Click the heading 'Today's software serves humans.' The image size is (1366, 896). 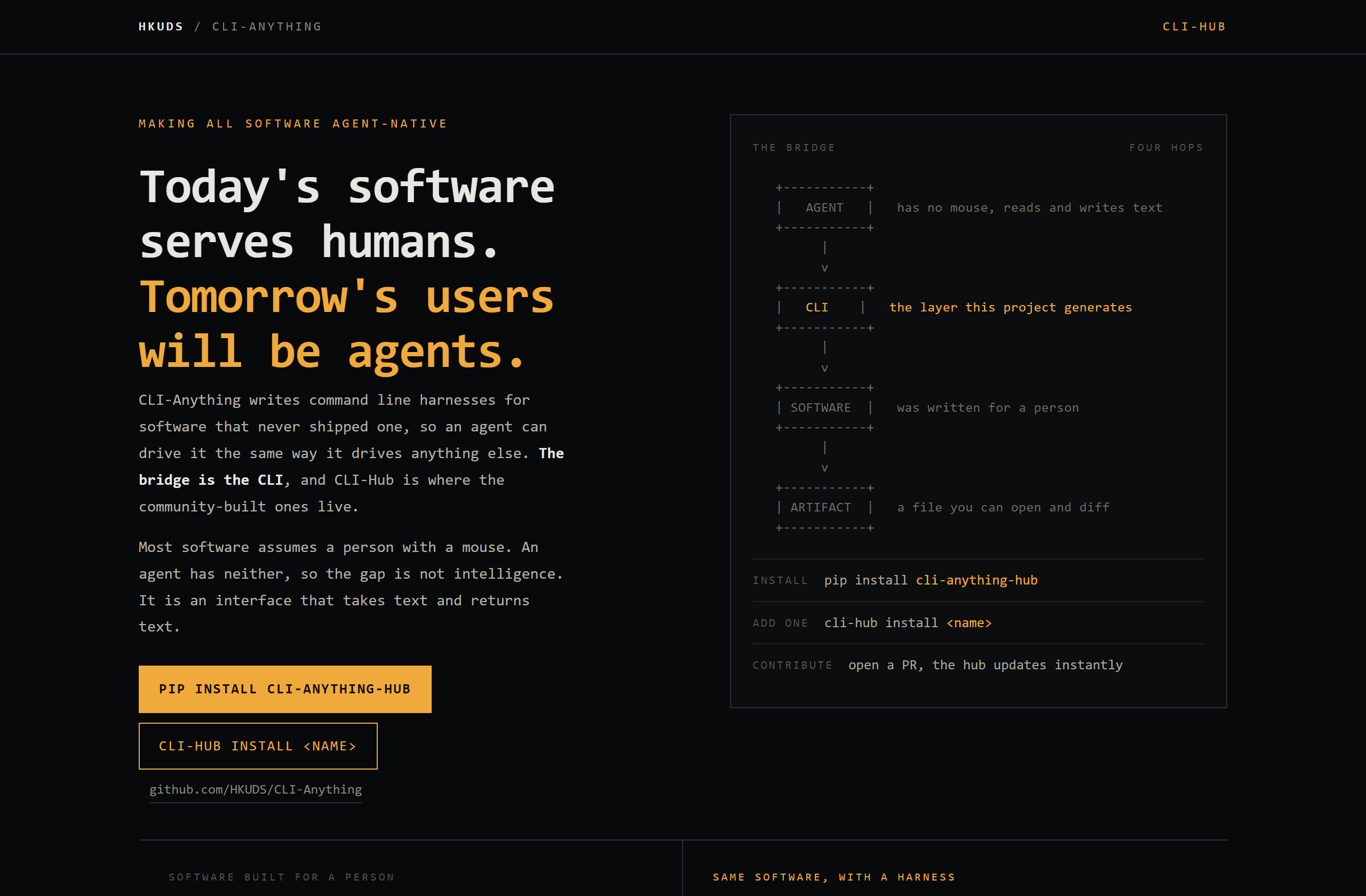(347, 214)
